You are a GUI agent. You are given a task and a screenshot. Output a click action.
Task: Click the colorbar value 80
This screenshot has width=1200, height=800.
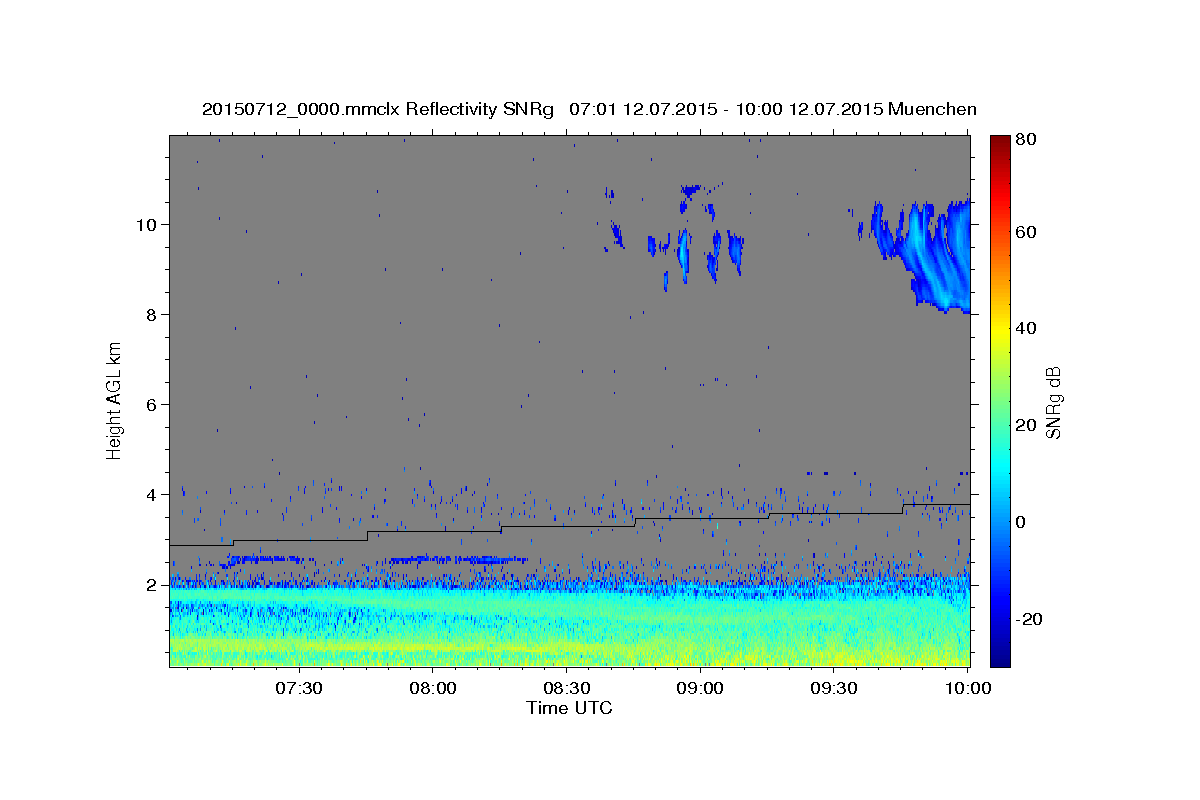point(1025,139)
